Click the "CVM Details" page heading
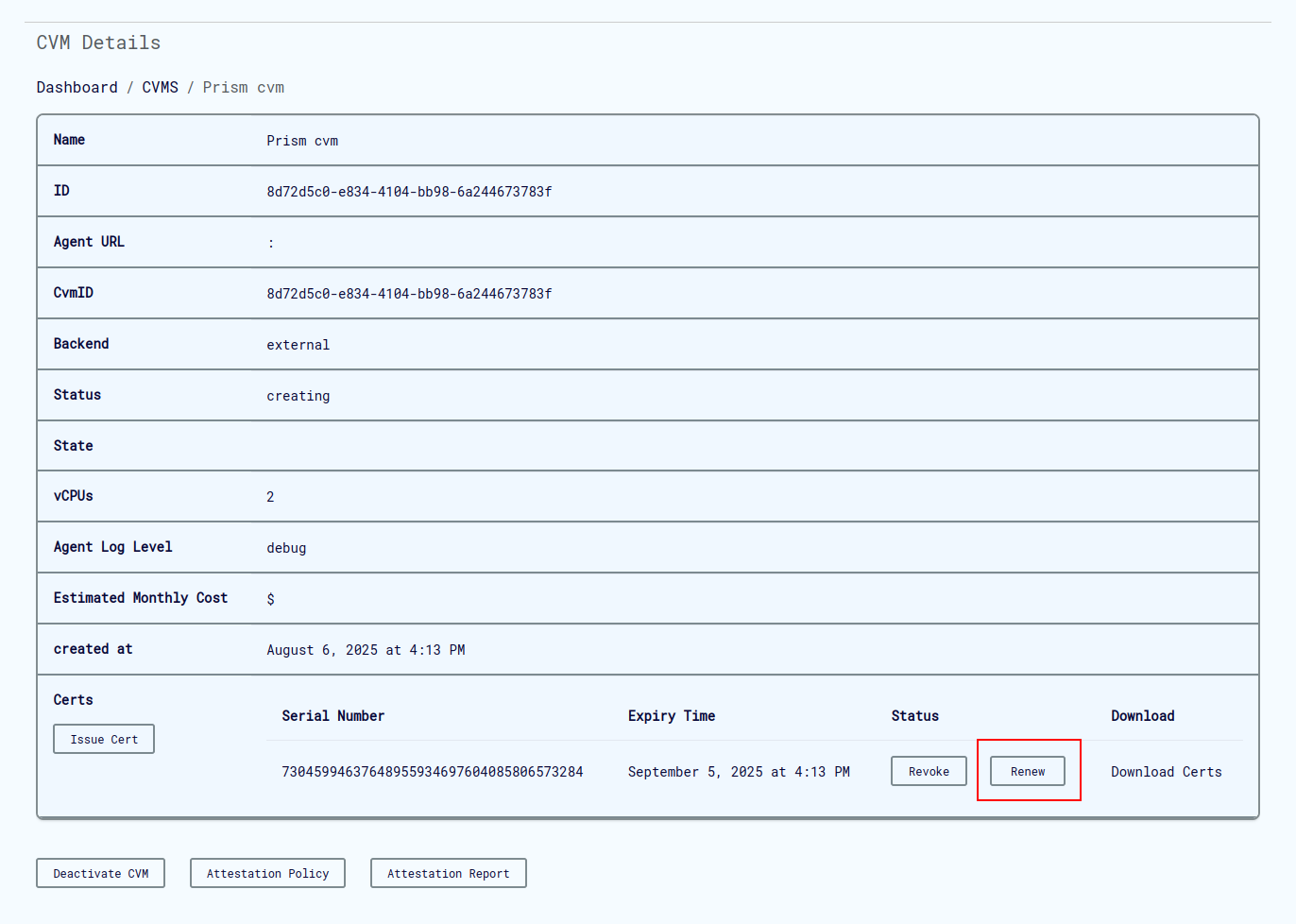Viewport: 1296px width, 924px height. point(98,43)
